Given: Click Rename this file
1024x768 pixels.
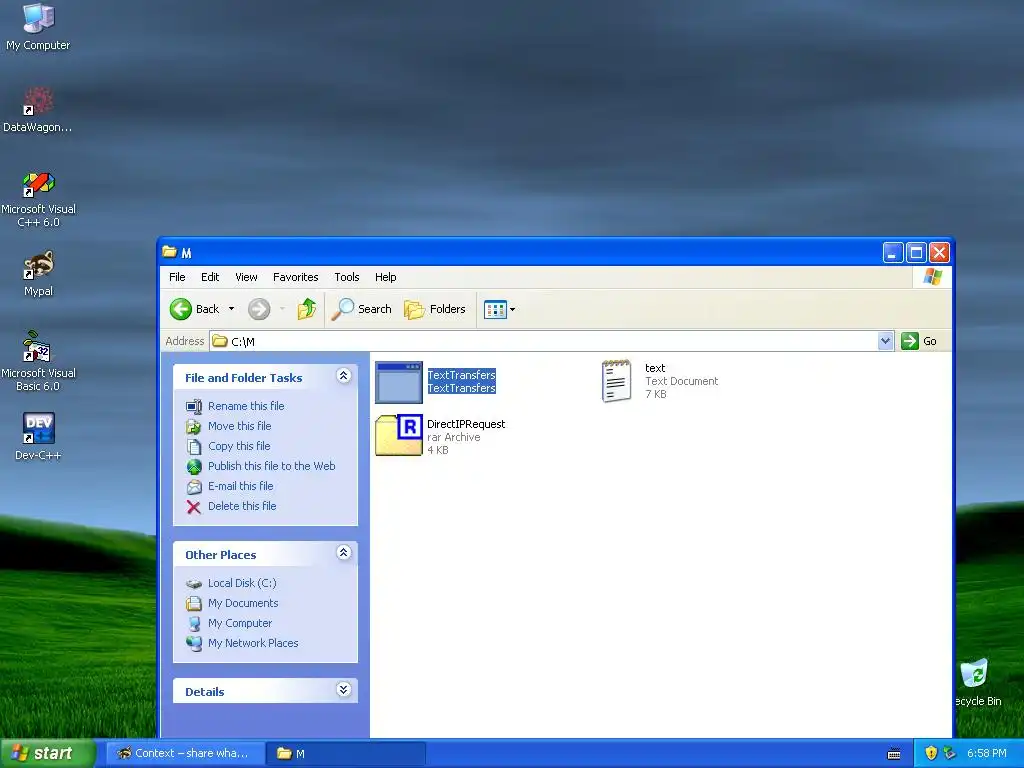Looking at the screenshot, I should point(246,406).
